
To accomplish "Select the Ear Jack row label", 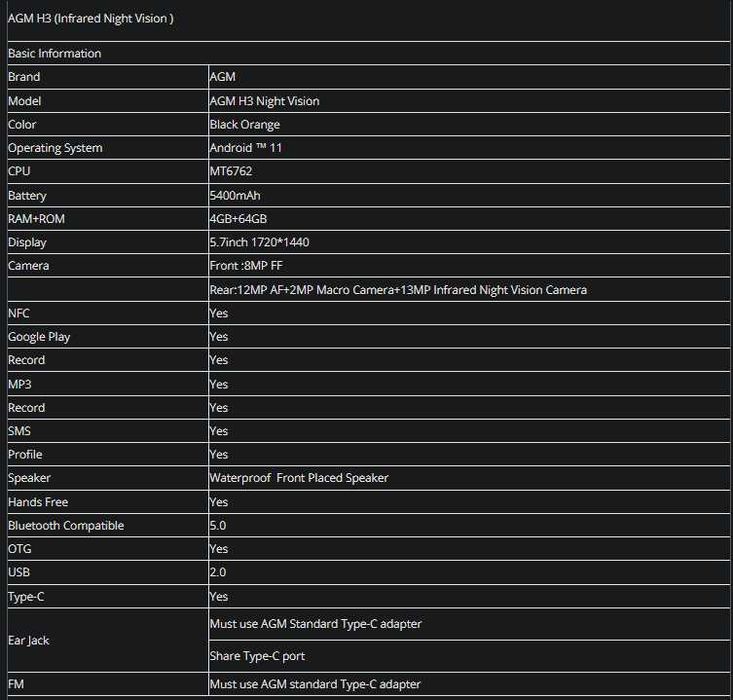I will (28, 640).
